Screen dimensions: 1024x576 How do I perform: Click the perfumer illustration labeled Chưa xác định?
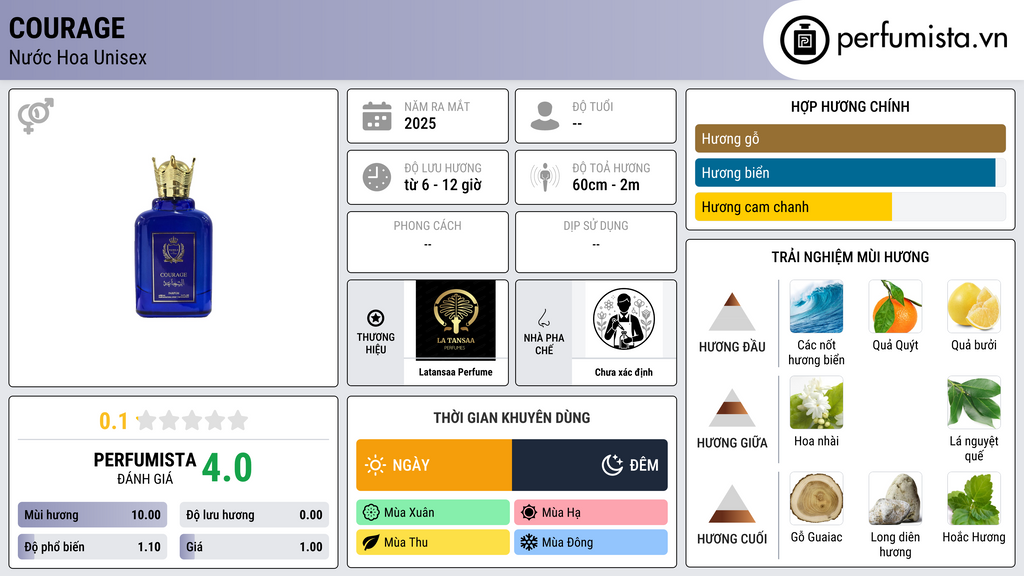(x=624, y=319)
